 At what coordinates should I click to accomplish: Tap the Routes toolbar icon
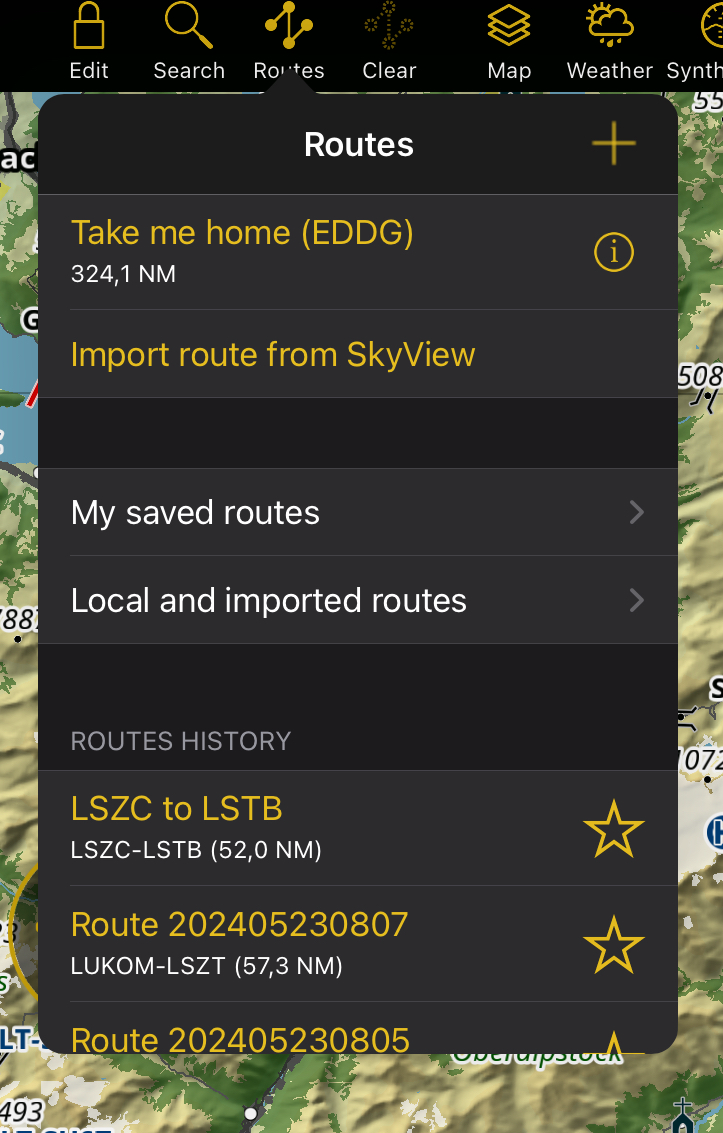(289, 25)
